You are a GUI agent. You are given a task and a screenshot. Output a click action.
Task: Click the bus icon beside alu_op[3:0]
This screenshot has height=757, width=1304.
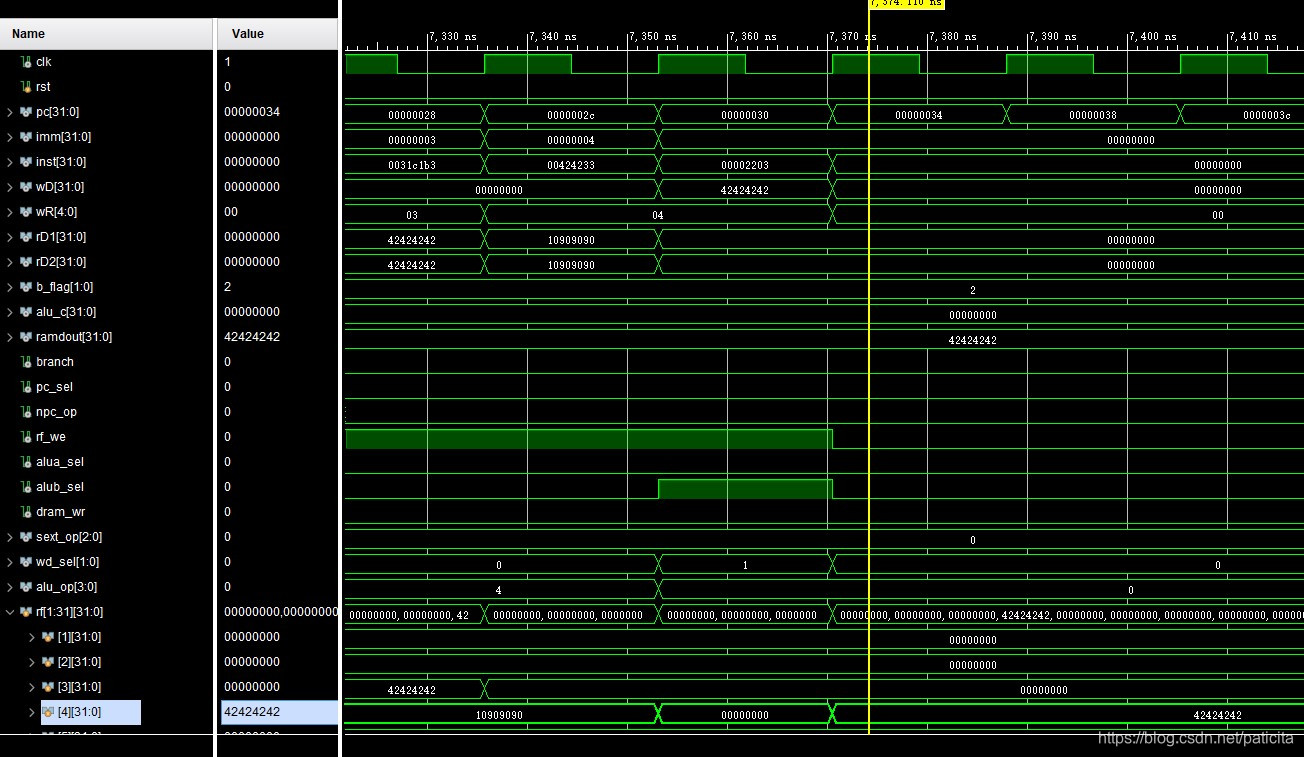point(26,587)
